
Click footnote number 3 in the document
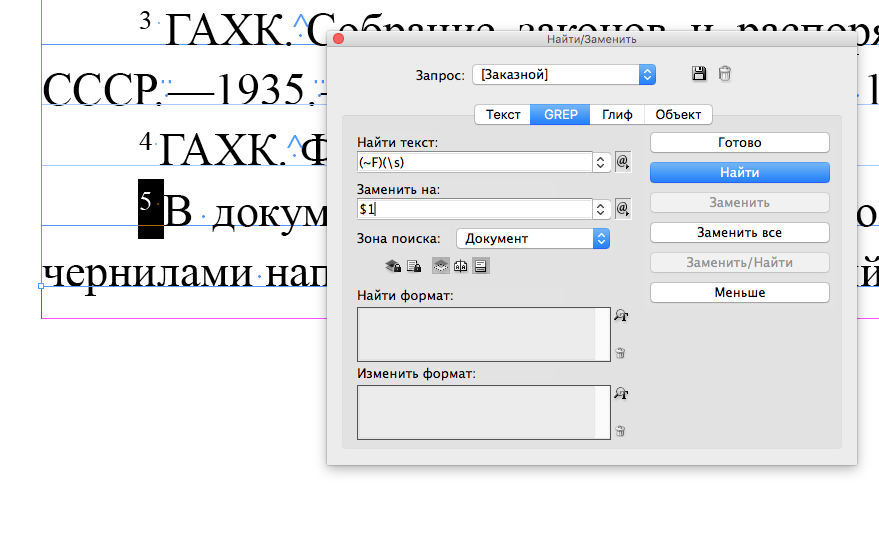point(145,21)
